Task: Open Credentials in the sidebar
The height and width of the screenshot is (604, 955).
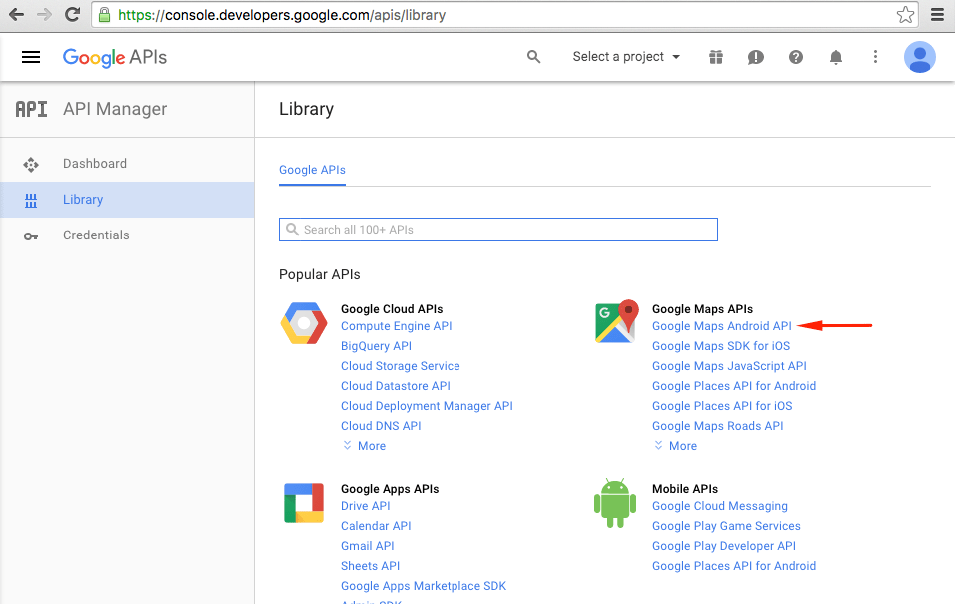Action: (96, 235)
